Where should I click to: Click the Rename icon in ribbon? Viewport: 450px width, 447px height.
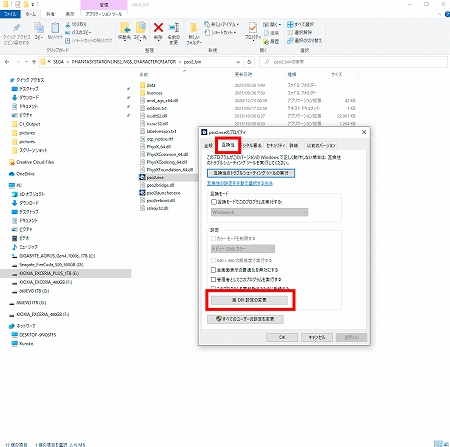point(174,28)
